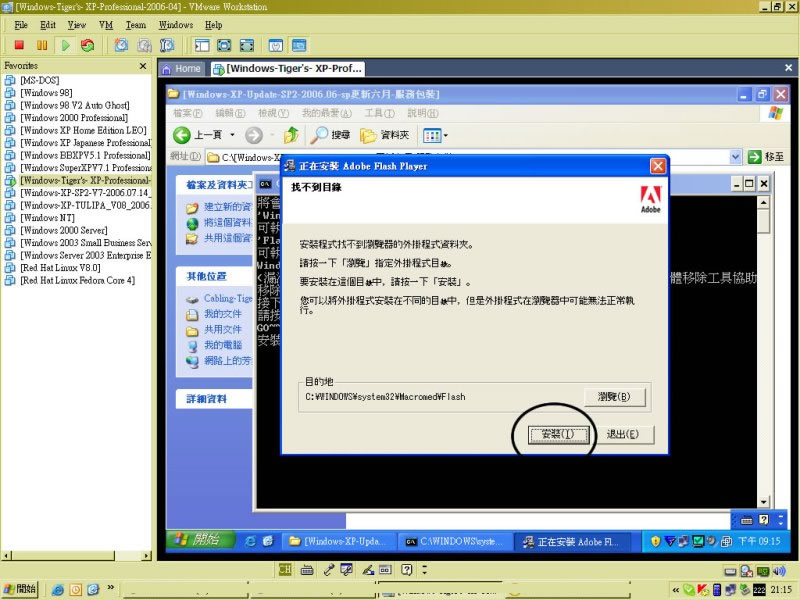Click the guest Internet Explorer quick-launch icon
This screenshot has height=600, width=800.
point(250,541)
